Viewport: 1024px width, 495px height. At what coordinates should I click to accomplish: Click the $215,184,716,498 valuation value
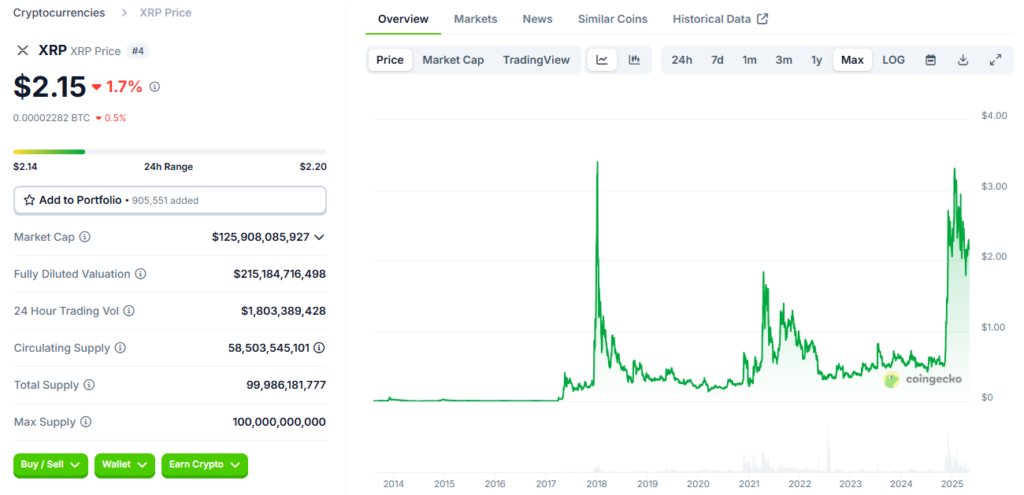(x=280, y=274)
